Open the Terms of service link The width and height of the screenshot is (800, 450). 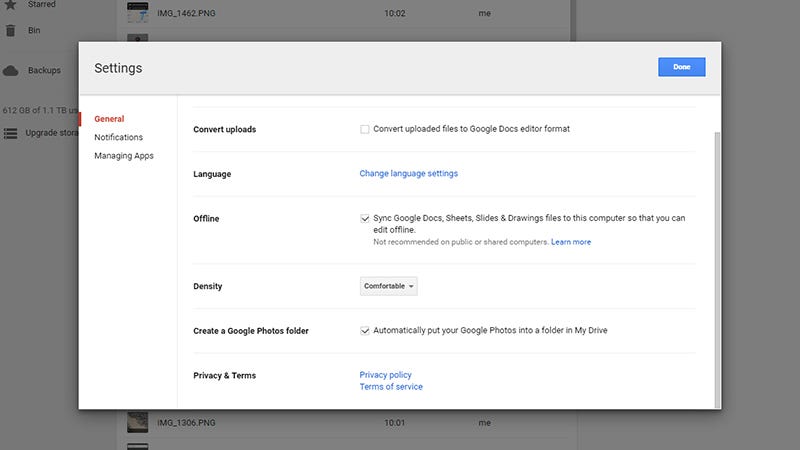tap(391, 387)
